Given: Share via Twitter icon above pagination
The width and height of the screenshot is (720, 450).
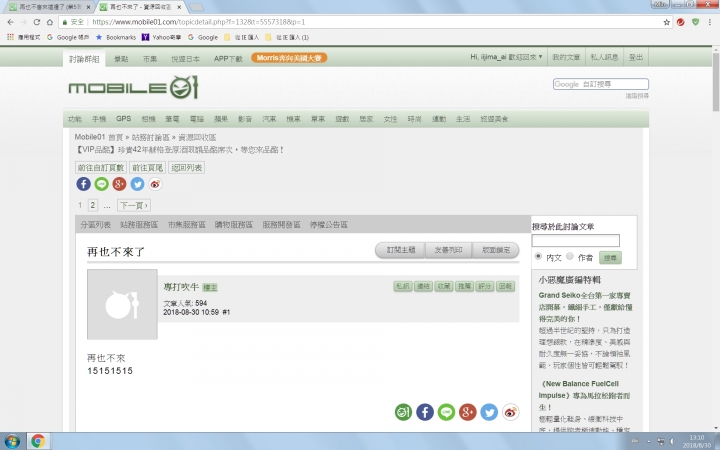Looking at the screenshot, I should [x=137, y=184].
